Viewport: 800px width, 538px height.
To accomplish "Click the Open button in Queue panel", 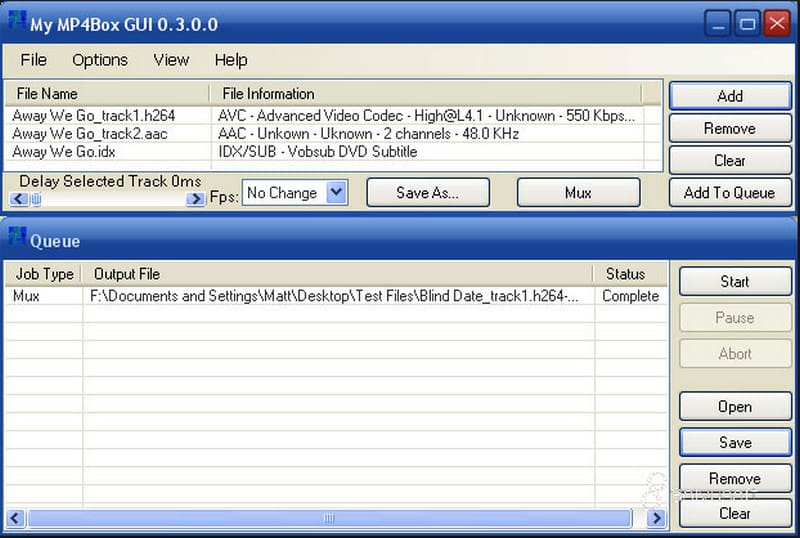I will (x=734, y=407).
